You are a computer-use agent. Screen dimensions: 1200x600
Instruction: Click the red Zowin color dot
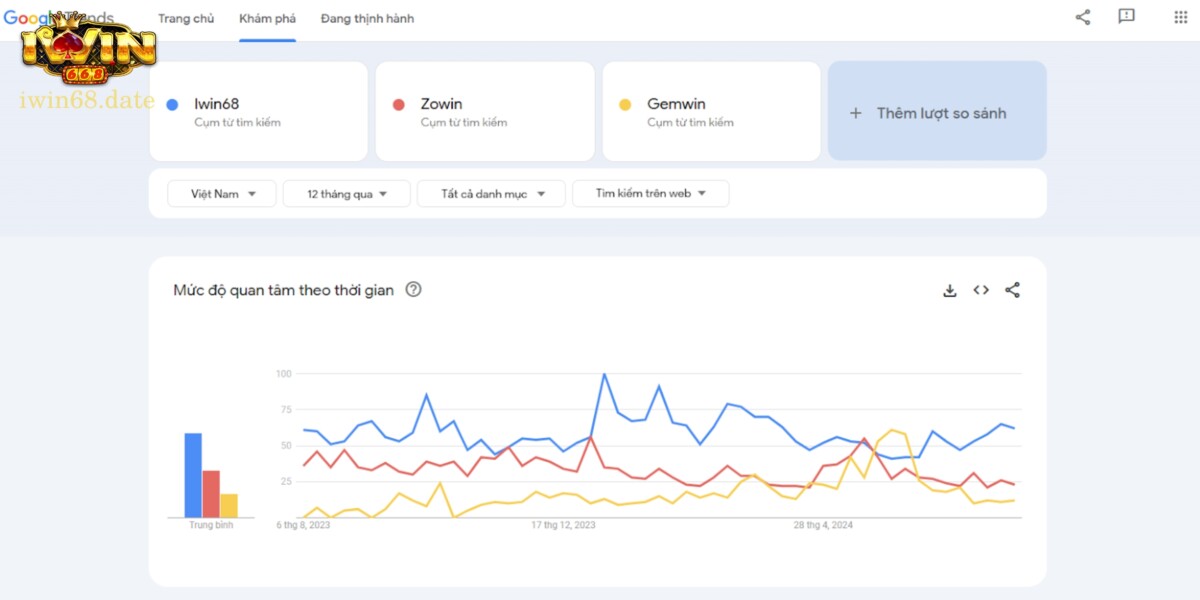(x=399, y=105)
